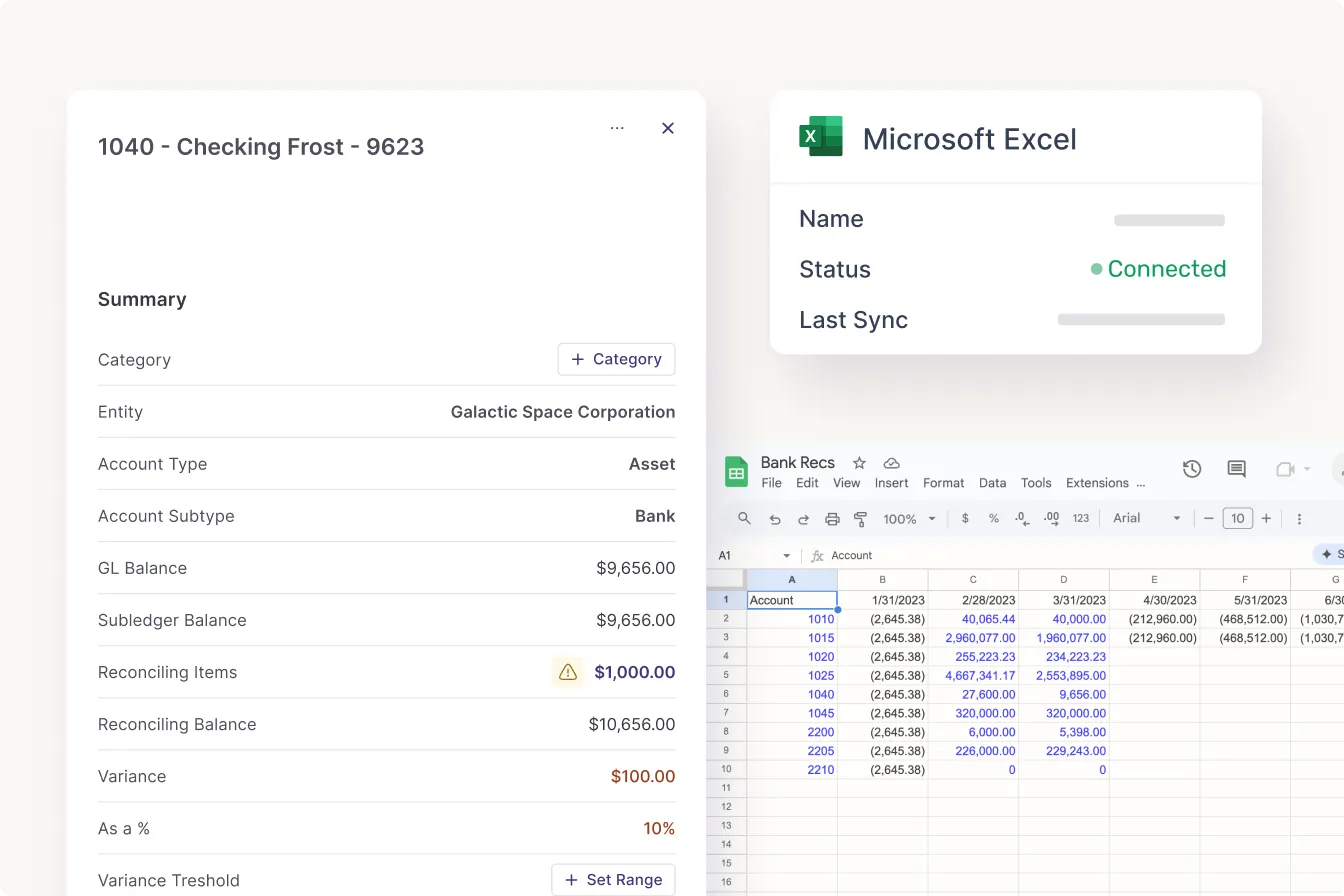Click the video meeting camera icon
Image resolution: width=1344 pixels, height=896 pixels.
coord(1285,469)
